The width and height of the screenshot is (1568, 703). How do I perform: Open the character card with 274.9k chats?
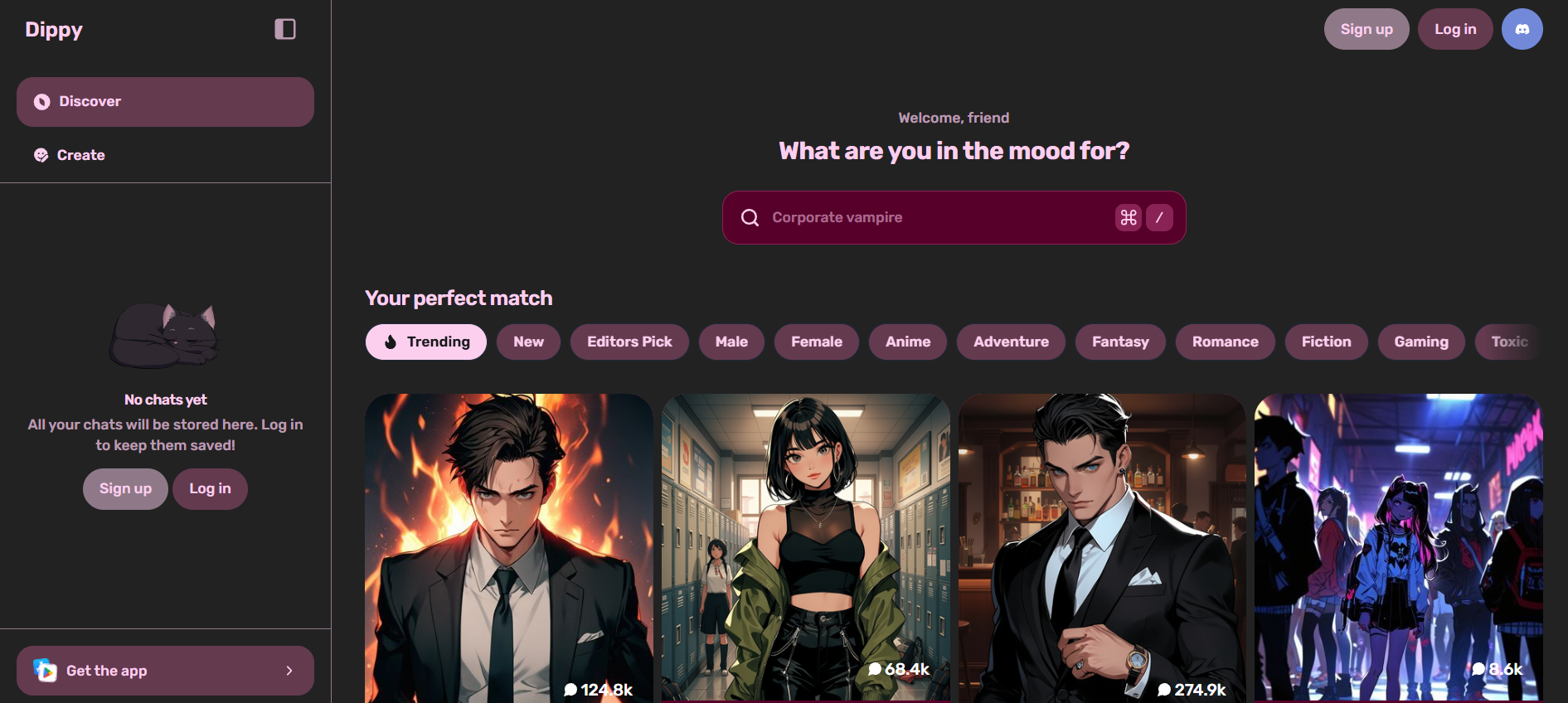click(x=1102, y=548)
